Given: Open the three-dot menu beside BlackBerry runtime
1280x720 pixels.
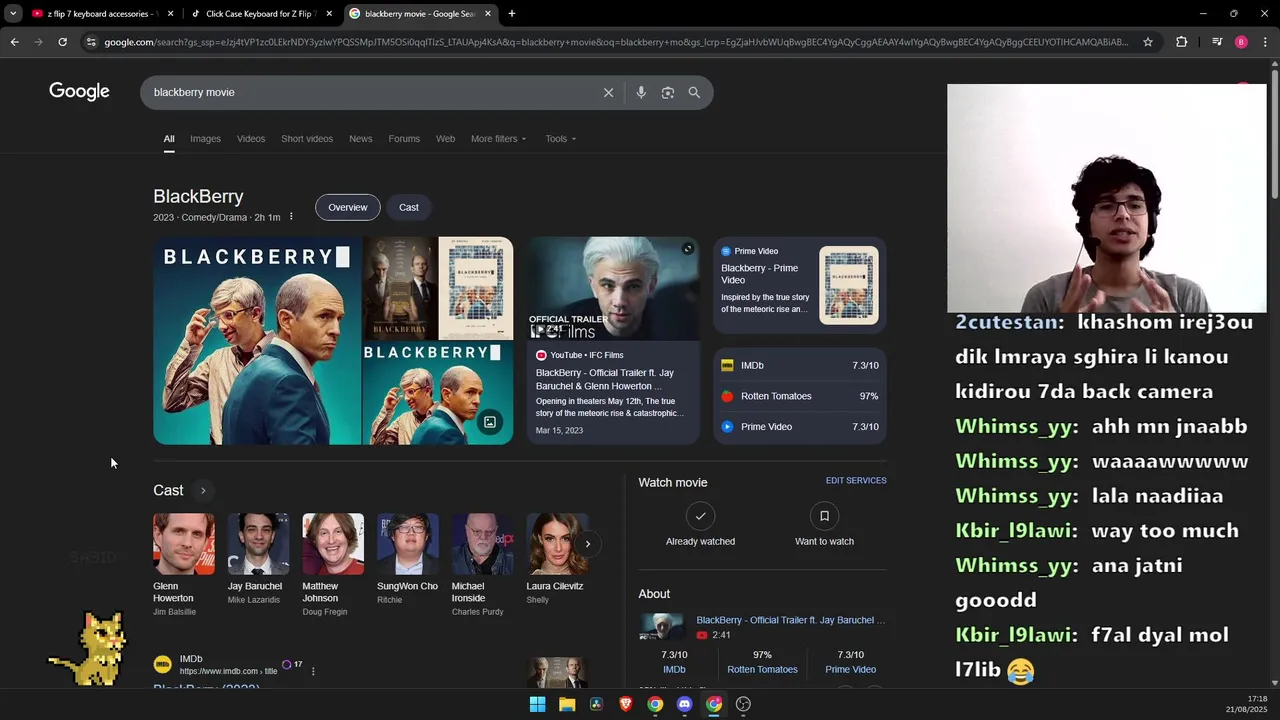Looking at the screenshot, I should click(291, 217).
